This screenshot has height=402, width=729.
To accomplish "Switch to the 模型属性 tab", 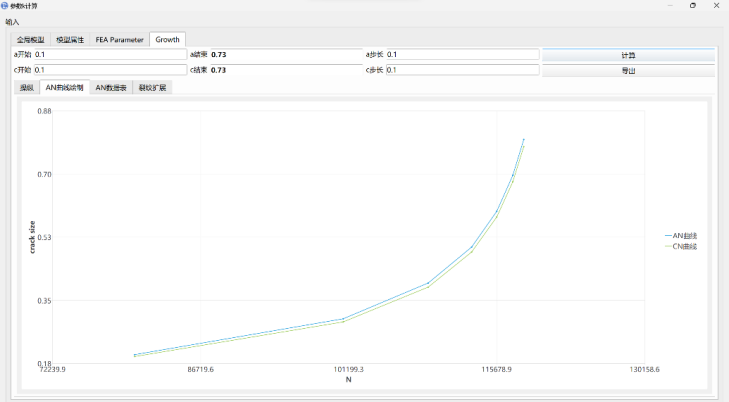I will (x=70, y=40).
